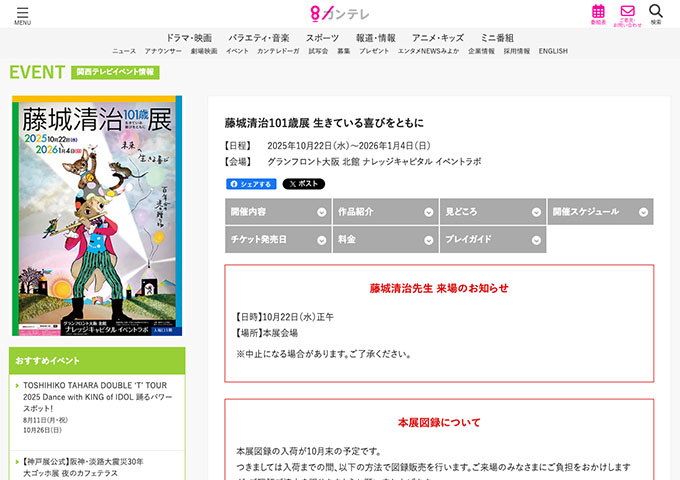Share event via Facebook share button
The image size is (680, 480).
coord(251,184)
